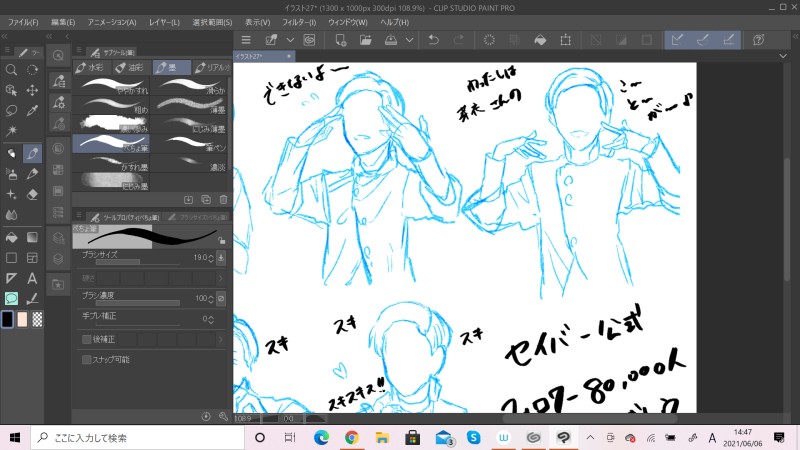Select the やや かすれ brush
Screen dimensions: 800x450
pos(112,86)
